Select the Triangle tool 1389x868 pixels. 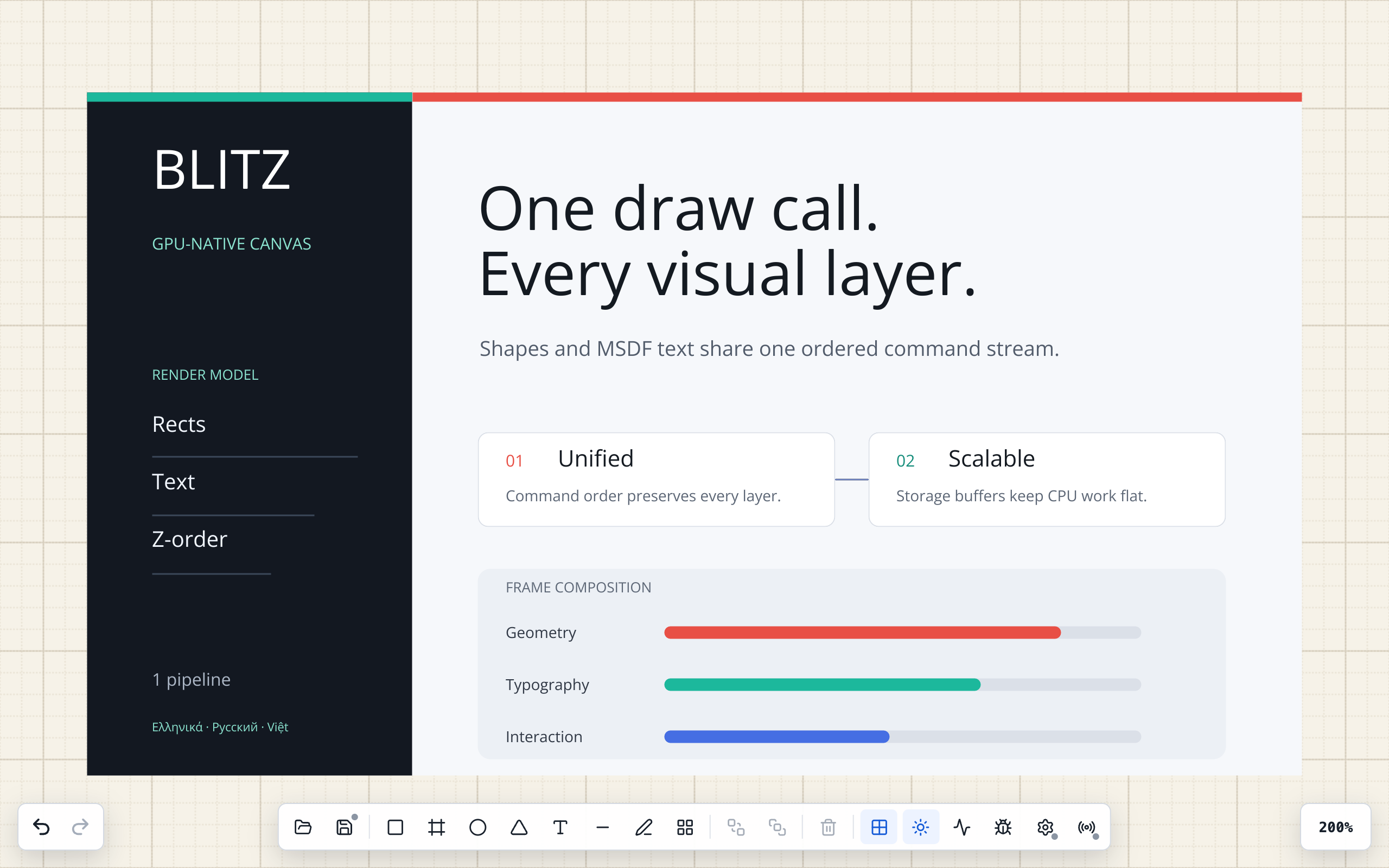point(519,827)
